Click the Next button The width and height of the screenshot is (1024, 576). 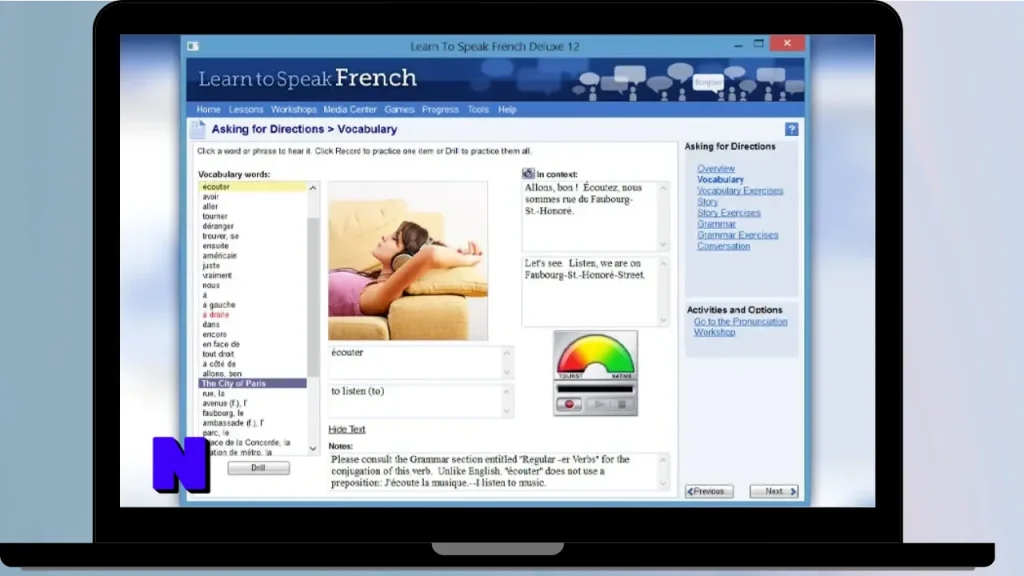pyautogui.click(x=774, y=491)
